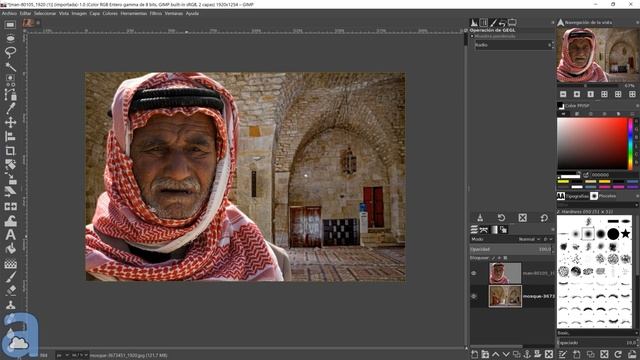The width and height of the screenshot is (640, 360).
Task: Select the Ellipse Select tool
Action: (10, 38)
